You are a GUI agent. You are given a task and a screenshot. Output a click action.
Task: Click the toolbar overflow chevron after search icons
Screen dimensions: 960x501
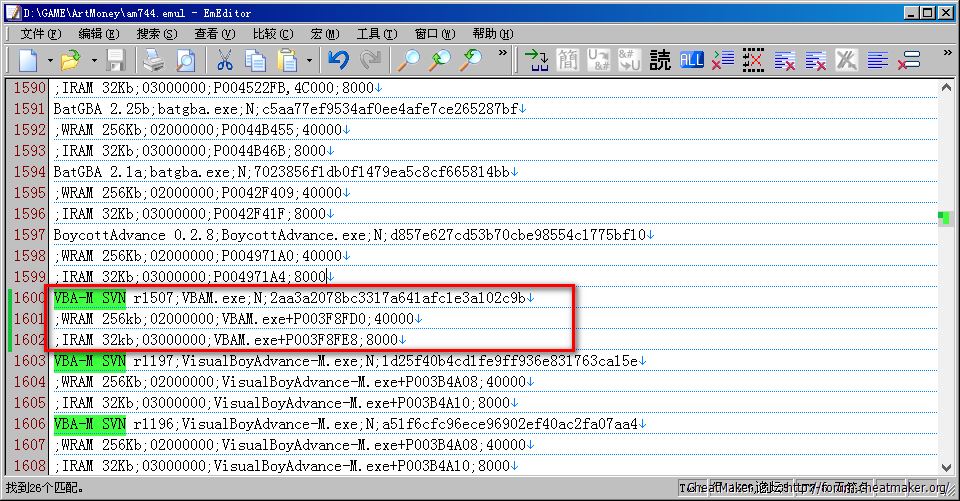point(502,54)
